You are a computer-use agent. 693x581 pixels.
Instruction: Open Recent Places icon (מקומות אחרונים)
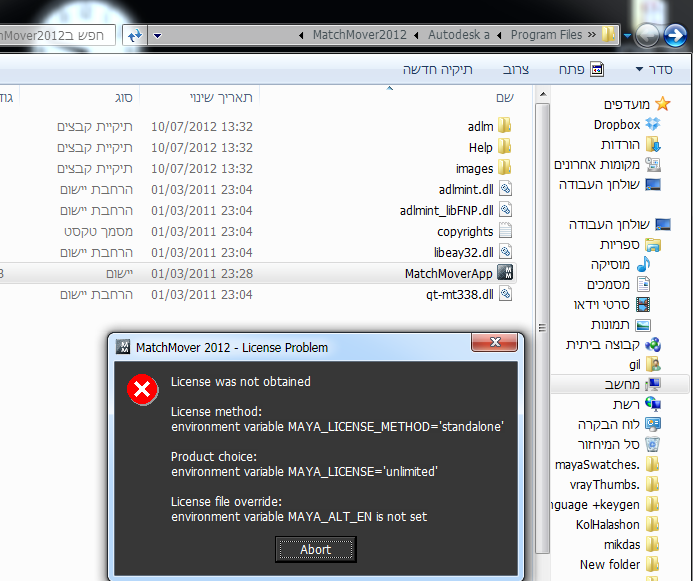click(x=653, y=164)
